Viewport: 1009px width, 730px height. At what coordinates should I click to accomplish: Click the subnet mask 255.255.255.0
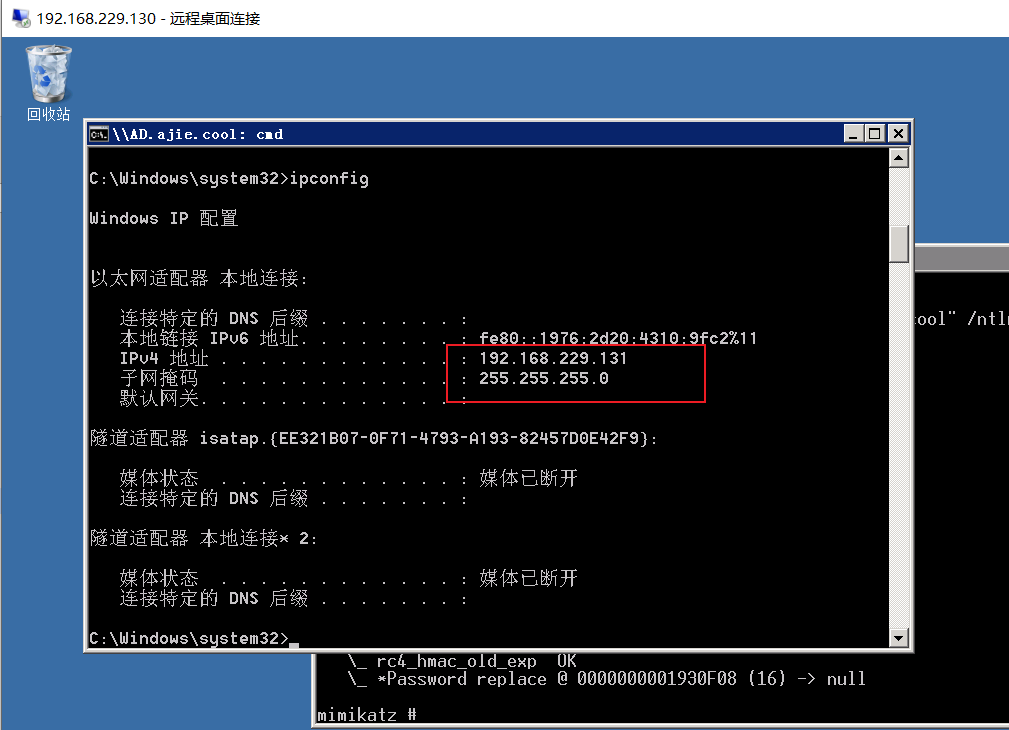click(544, 379)
